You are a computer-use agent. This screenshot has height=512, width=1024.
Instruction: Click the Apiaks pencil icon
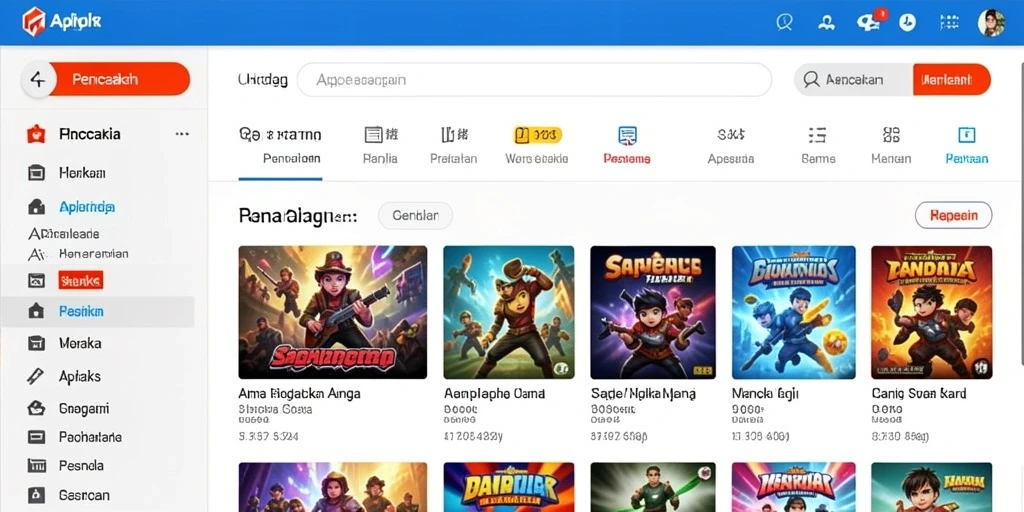coord(35,376)
